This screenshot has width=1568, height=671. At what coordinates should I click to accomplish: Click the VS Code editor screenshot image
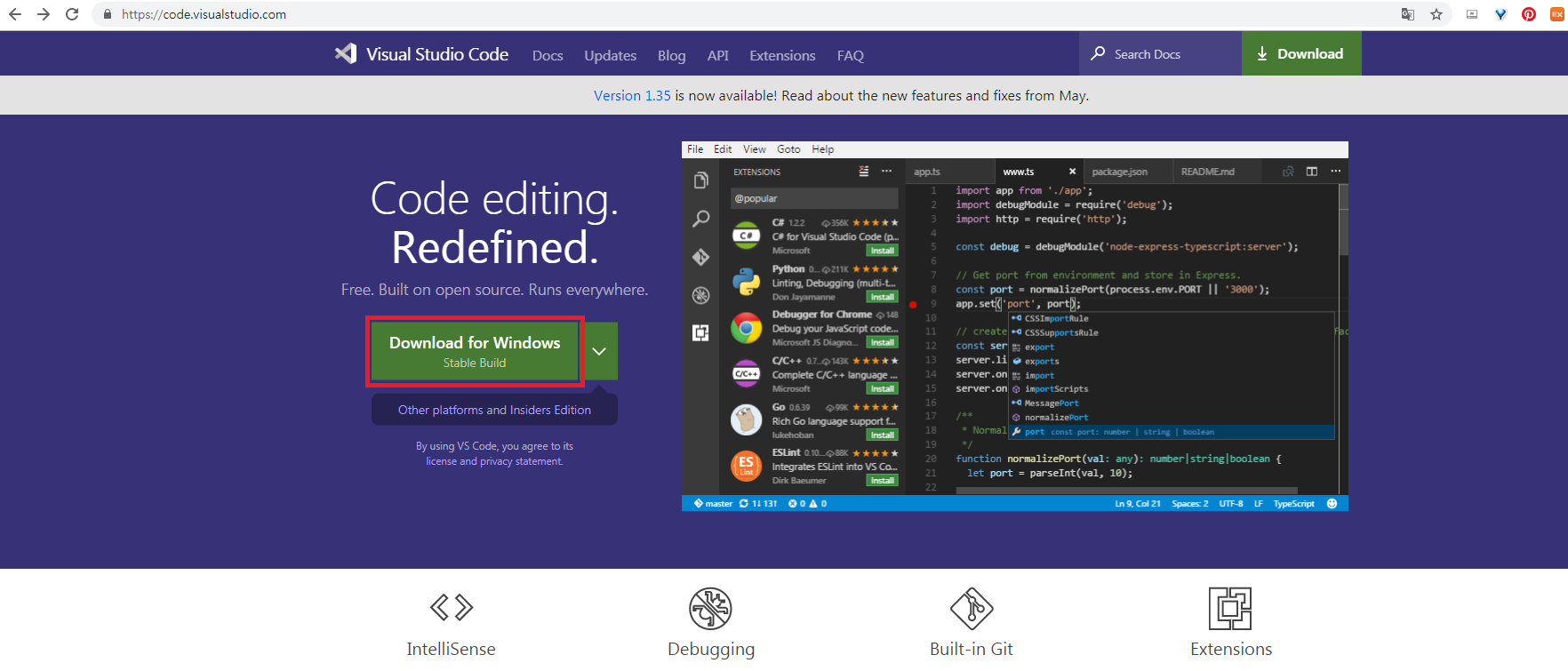1014,326
